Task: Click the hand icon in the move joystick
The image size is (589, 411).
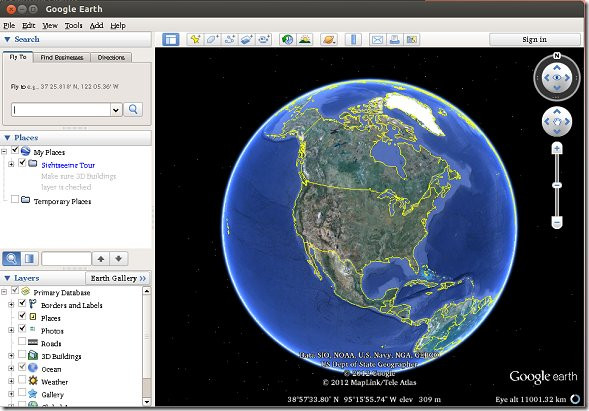Action: point(557,122)
